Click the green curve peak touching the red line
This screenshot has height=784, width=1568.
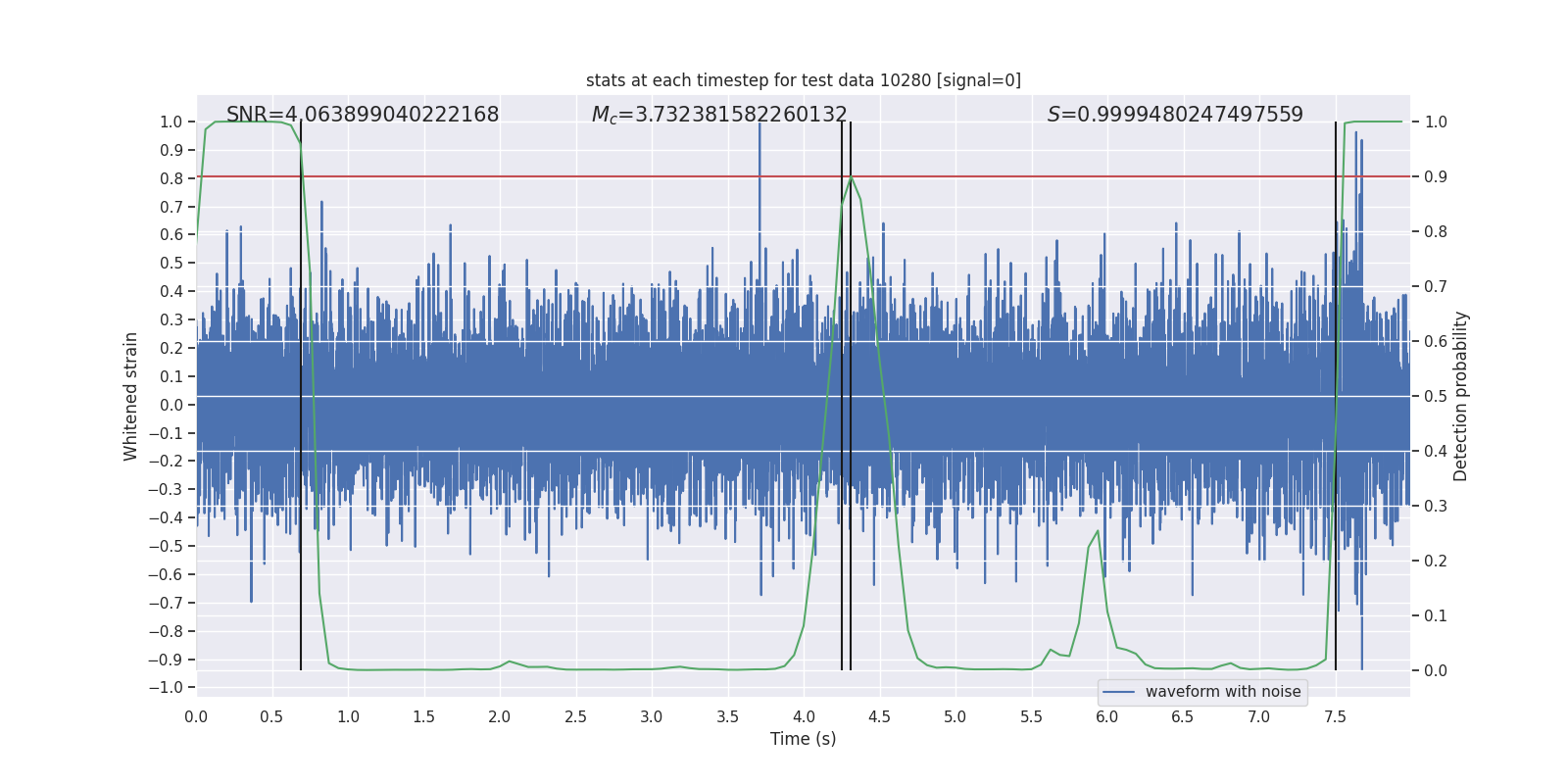[851, 177]
